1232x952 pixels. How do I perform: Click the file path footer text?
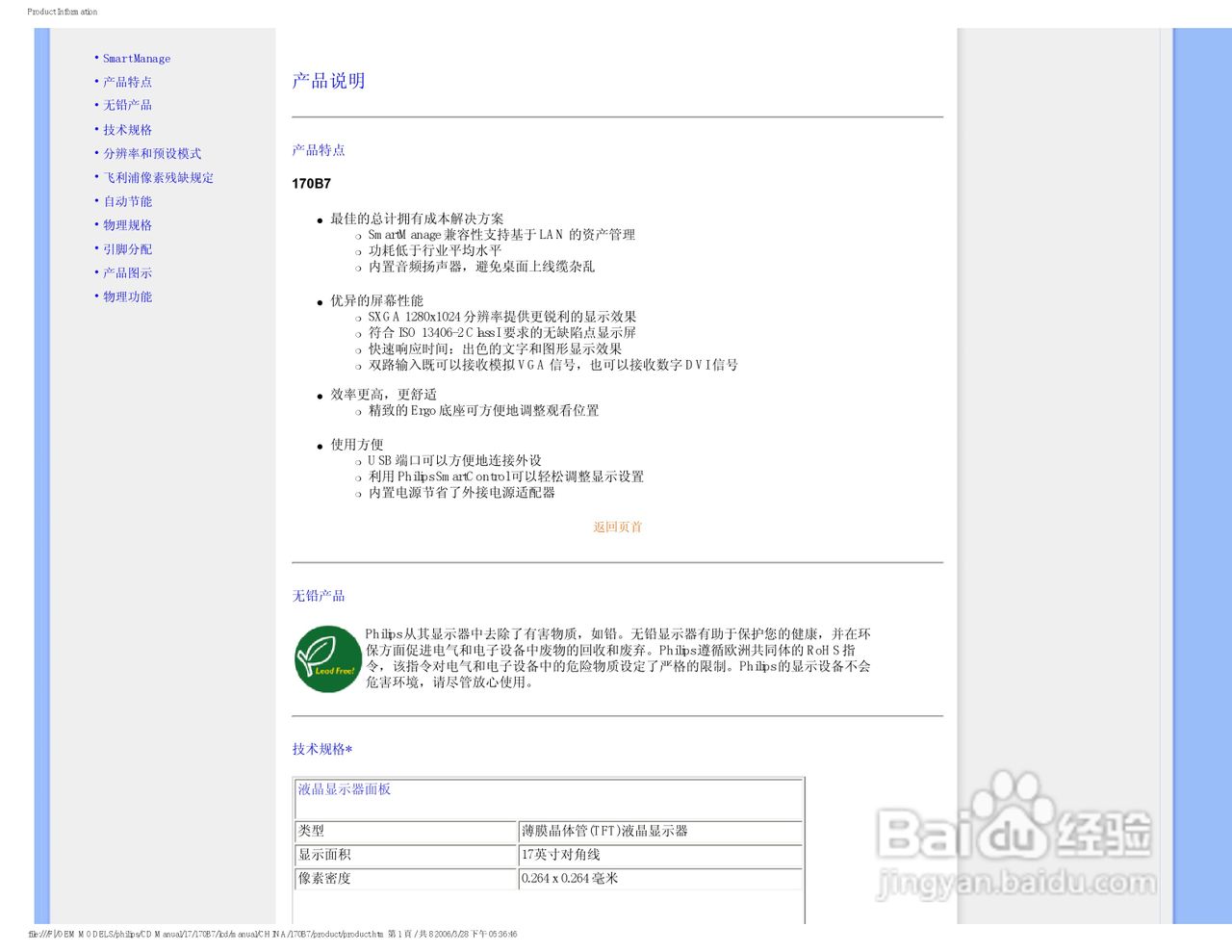tap(272, 934)
